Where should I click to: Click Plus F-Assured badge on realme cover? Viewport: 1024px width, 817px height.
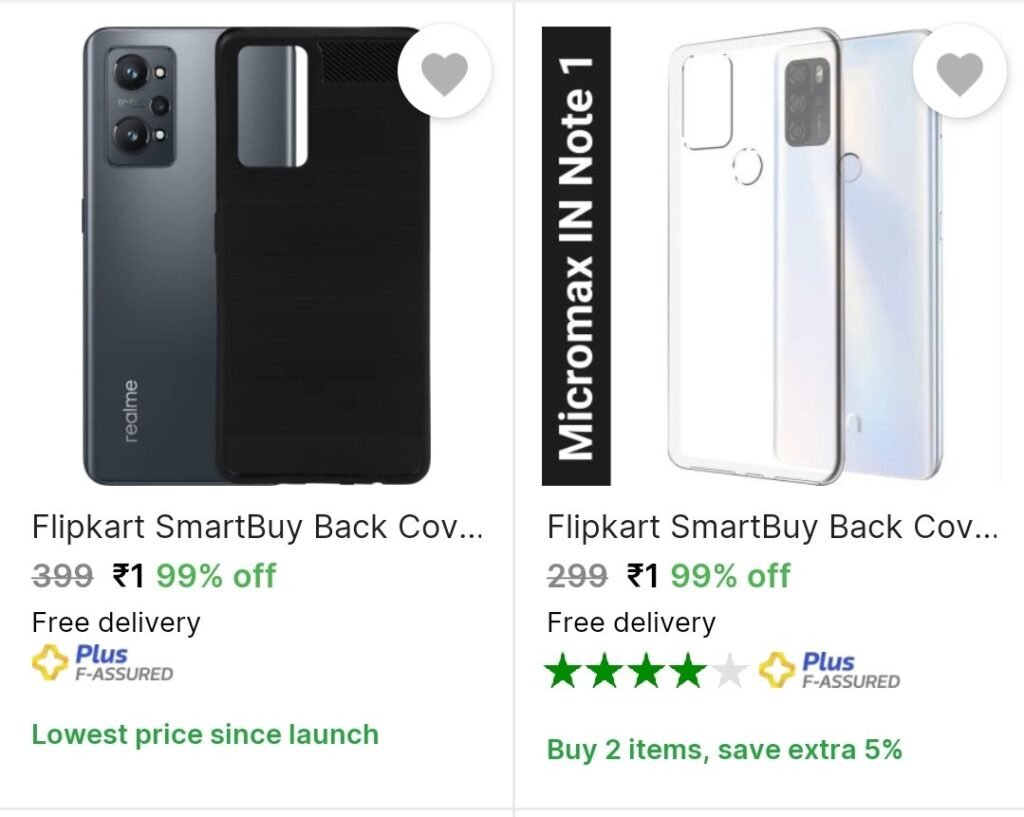pyautogui.click(x=103, y=663)
